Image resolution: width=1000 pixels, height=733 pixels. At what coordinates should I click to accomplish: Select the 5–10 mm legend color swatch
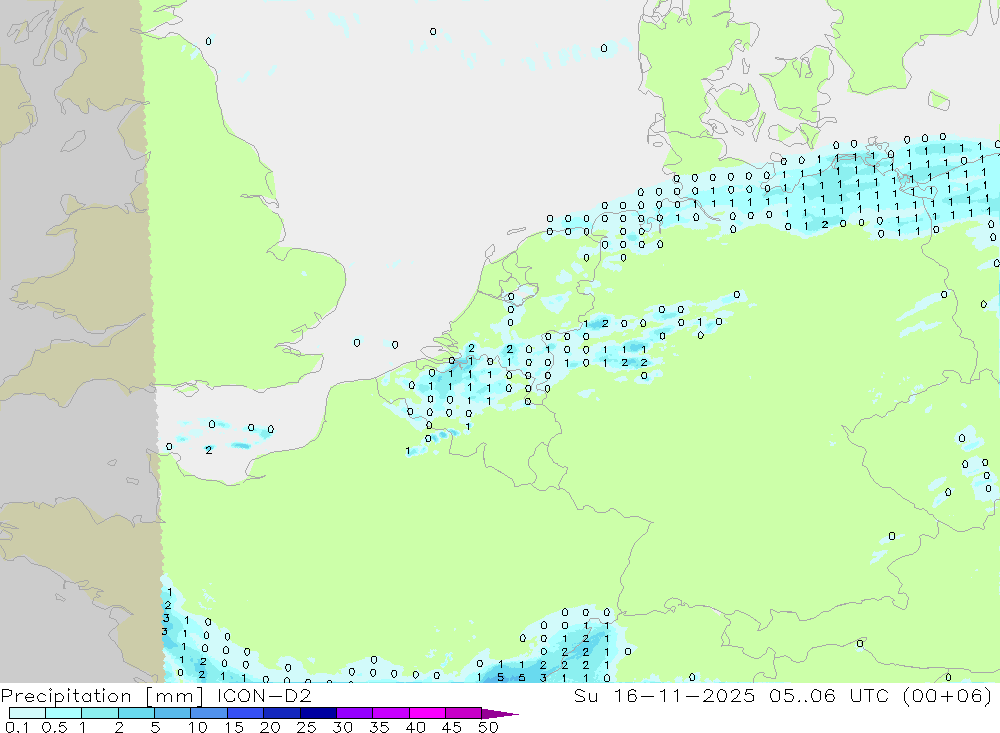[173, 713]
